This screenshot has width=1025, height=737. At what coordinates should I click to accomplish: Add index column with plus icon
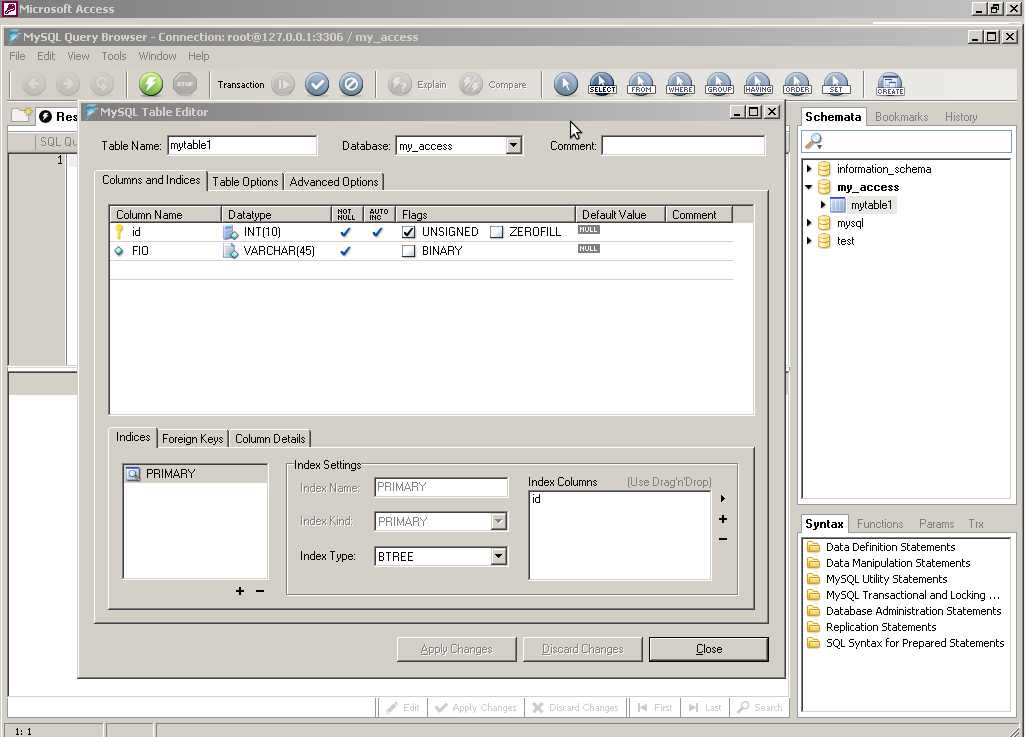point(723,519)
